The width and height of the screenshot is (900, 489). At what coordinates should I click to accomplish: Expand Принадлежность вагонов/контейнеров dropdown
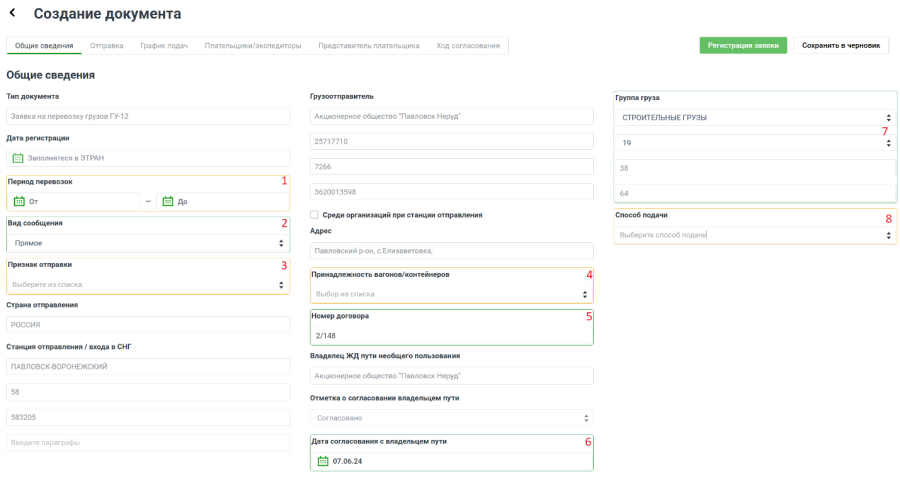[x=451, y=294]
